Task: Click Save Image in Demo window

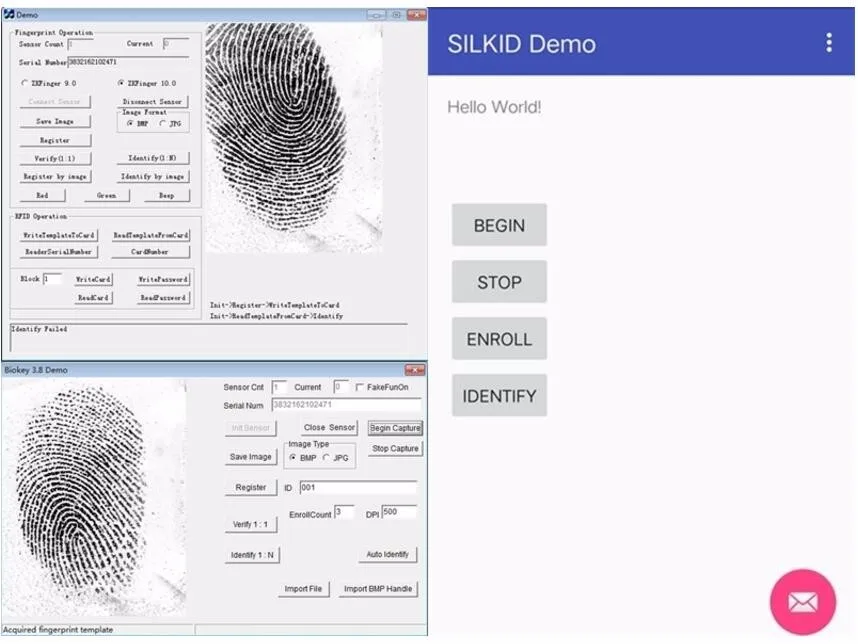Action: click(x=55, y=121)
